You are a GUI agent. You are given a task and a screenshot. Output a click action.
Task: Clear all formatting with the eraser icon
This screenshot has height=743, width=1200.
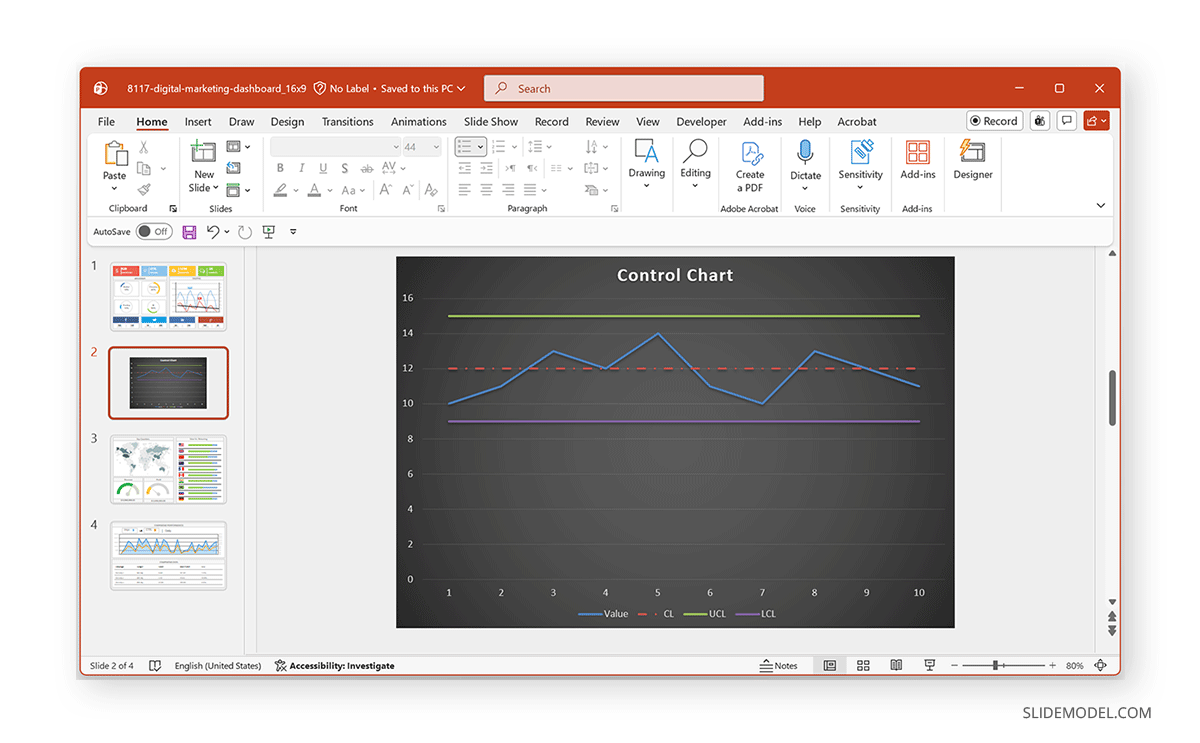coord(431,189)
